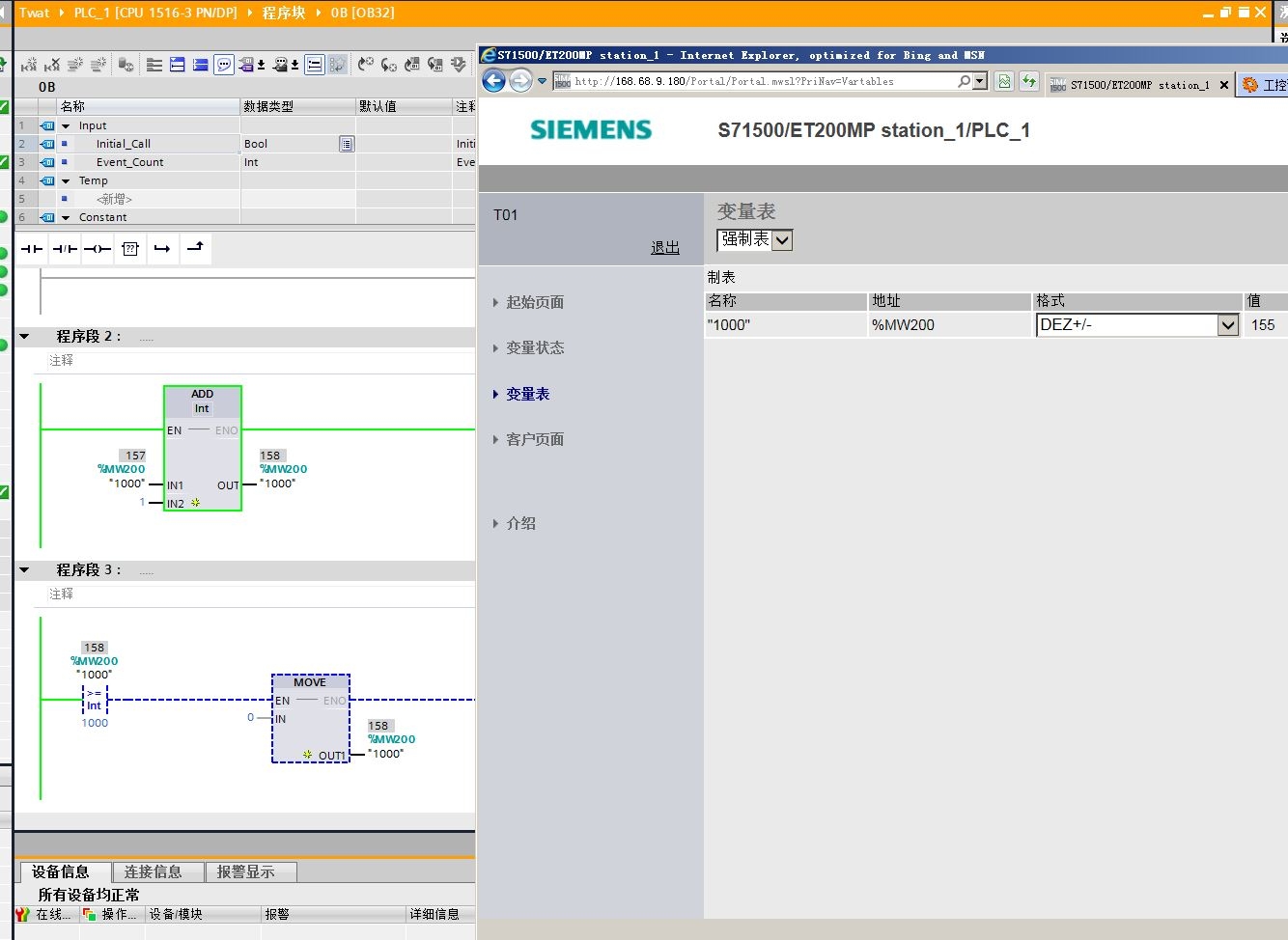Viewport: 1288px width, 940px height.
Task: Collapse 程序段 2 network
Action: pyautogui.click(x=25, y=337)
